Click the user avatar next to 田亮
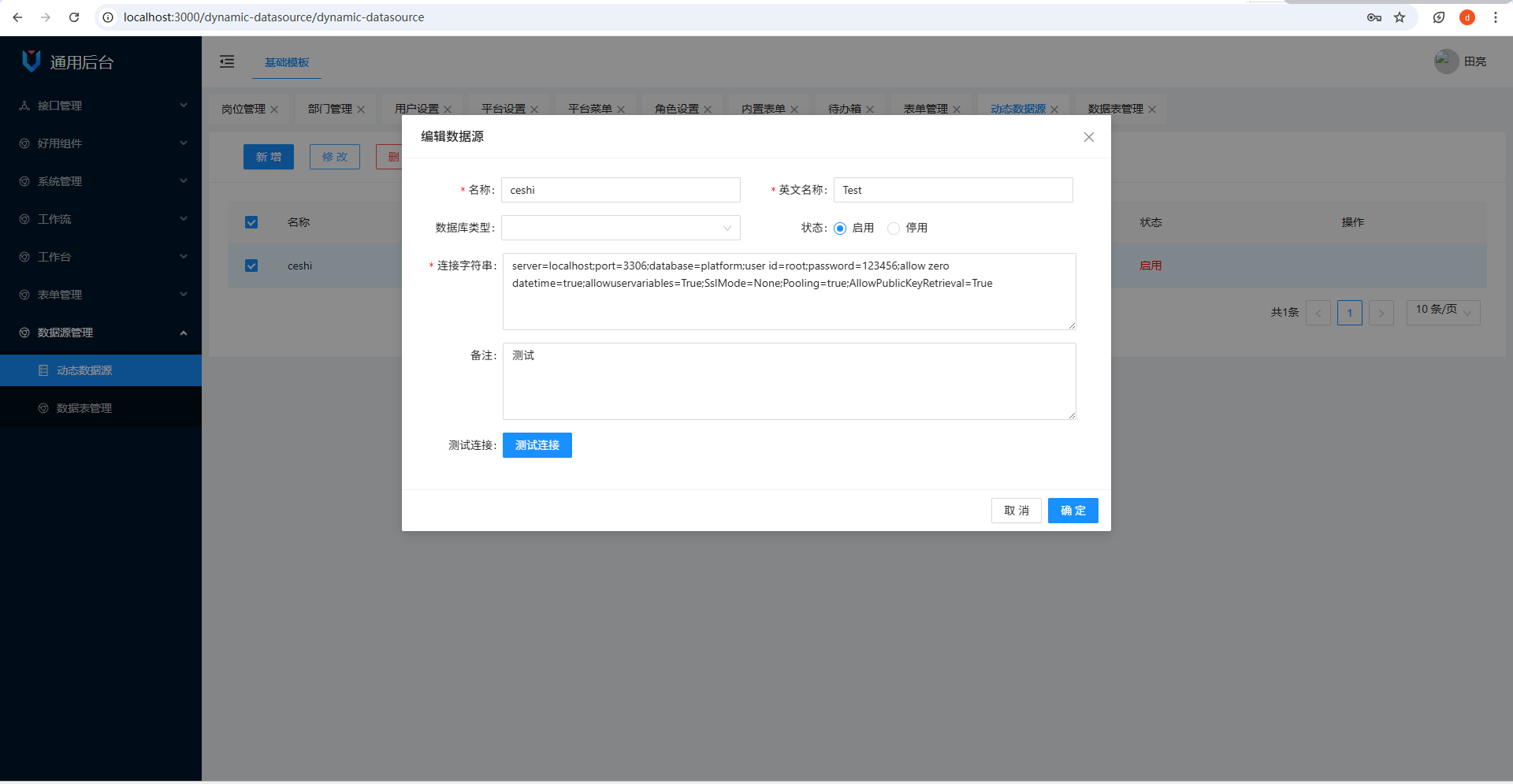 click(x=1446, y=61)
